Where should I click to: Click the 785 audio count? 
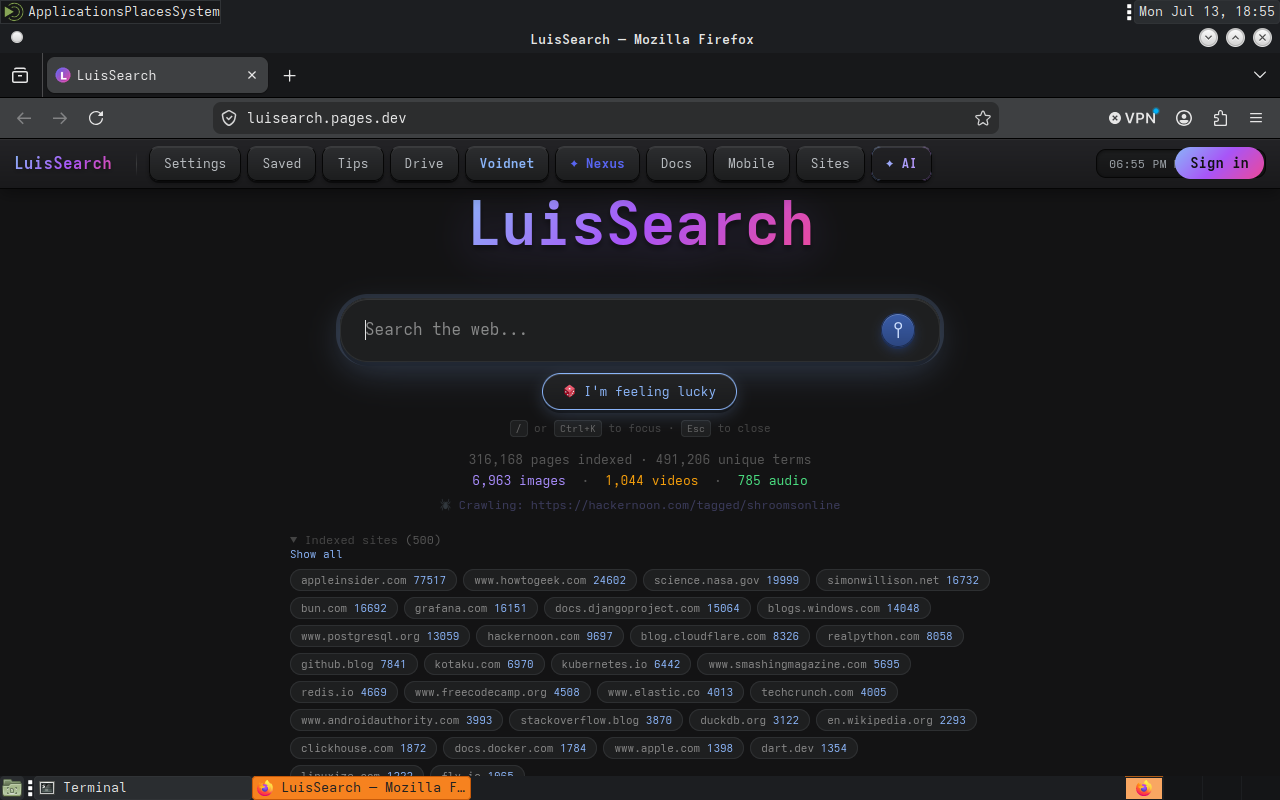(772, 480)
